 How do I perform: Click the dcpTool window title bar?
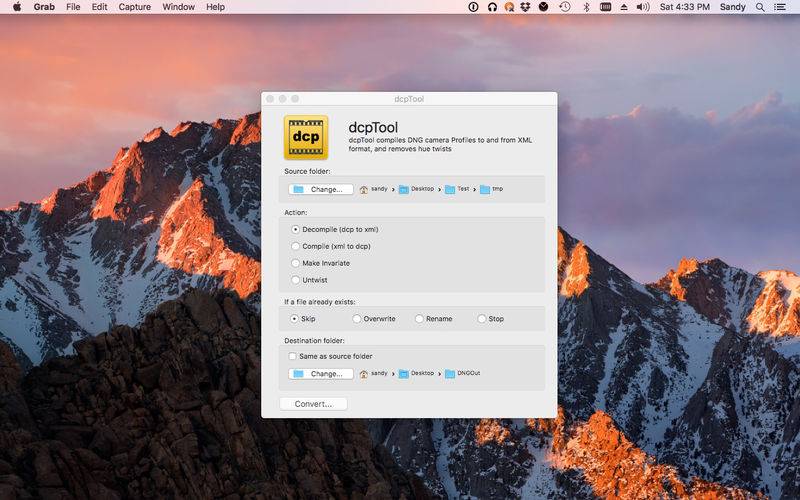409,99
